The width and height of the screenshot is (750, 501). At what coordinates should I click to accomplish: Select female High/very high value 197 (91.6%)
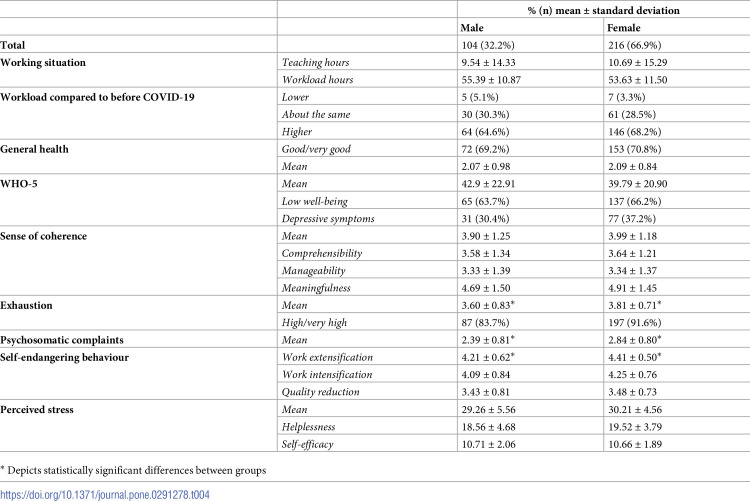click(635, 323)
